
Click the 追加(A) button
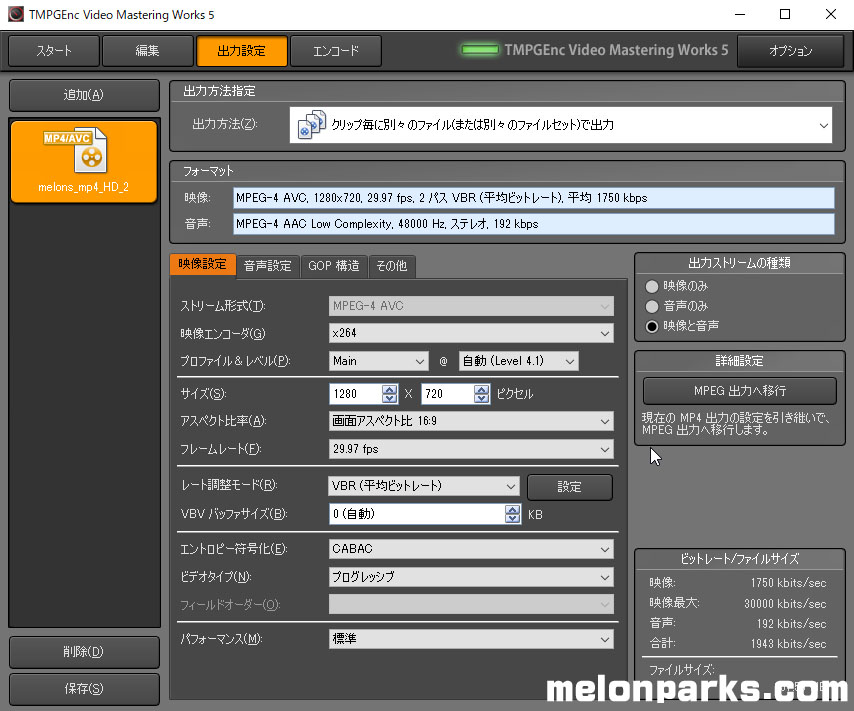[x=84, y=95]
